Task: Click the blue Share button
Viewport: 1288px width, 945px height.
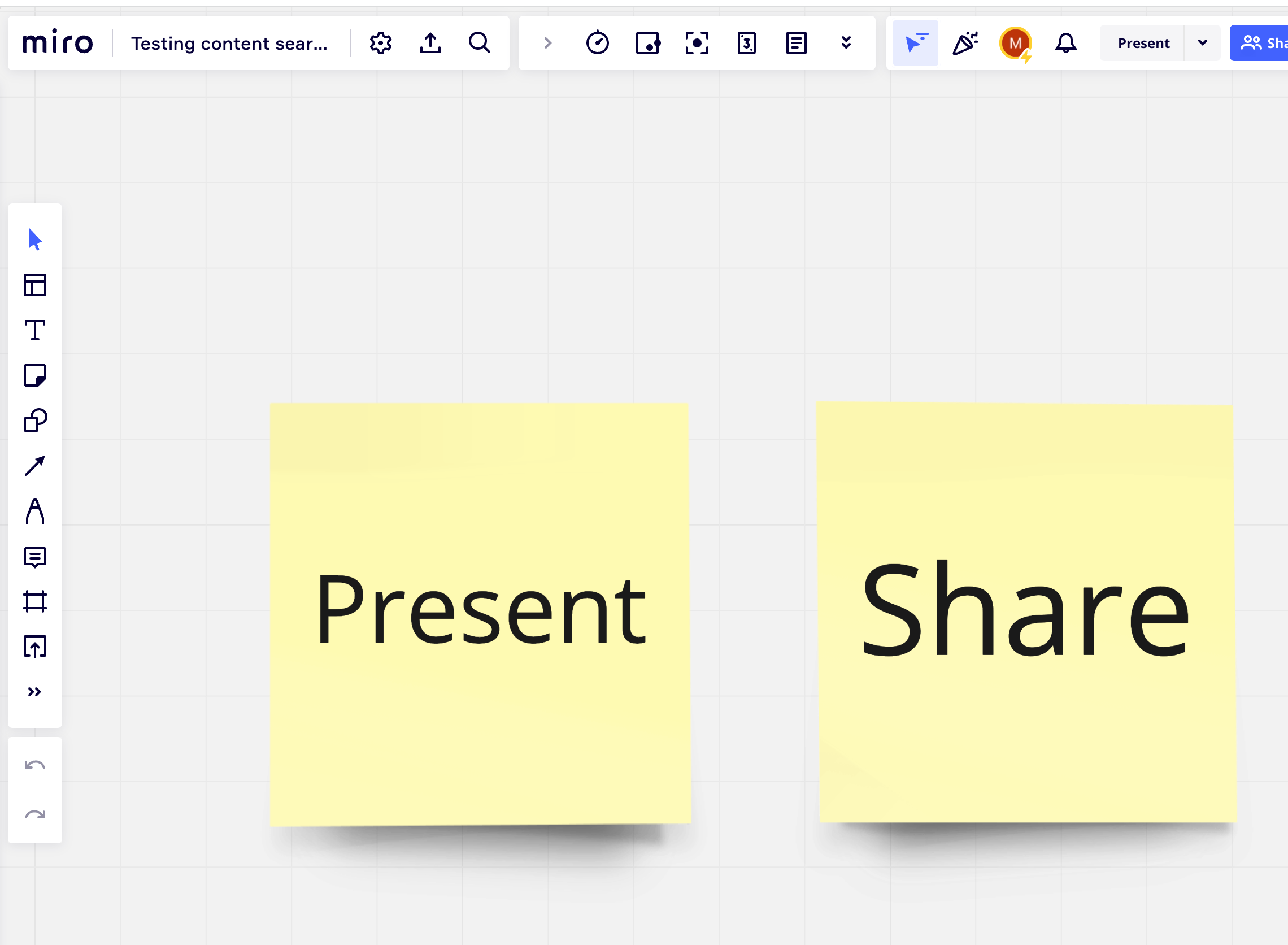Action: tap(1259, 43)
